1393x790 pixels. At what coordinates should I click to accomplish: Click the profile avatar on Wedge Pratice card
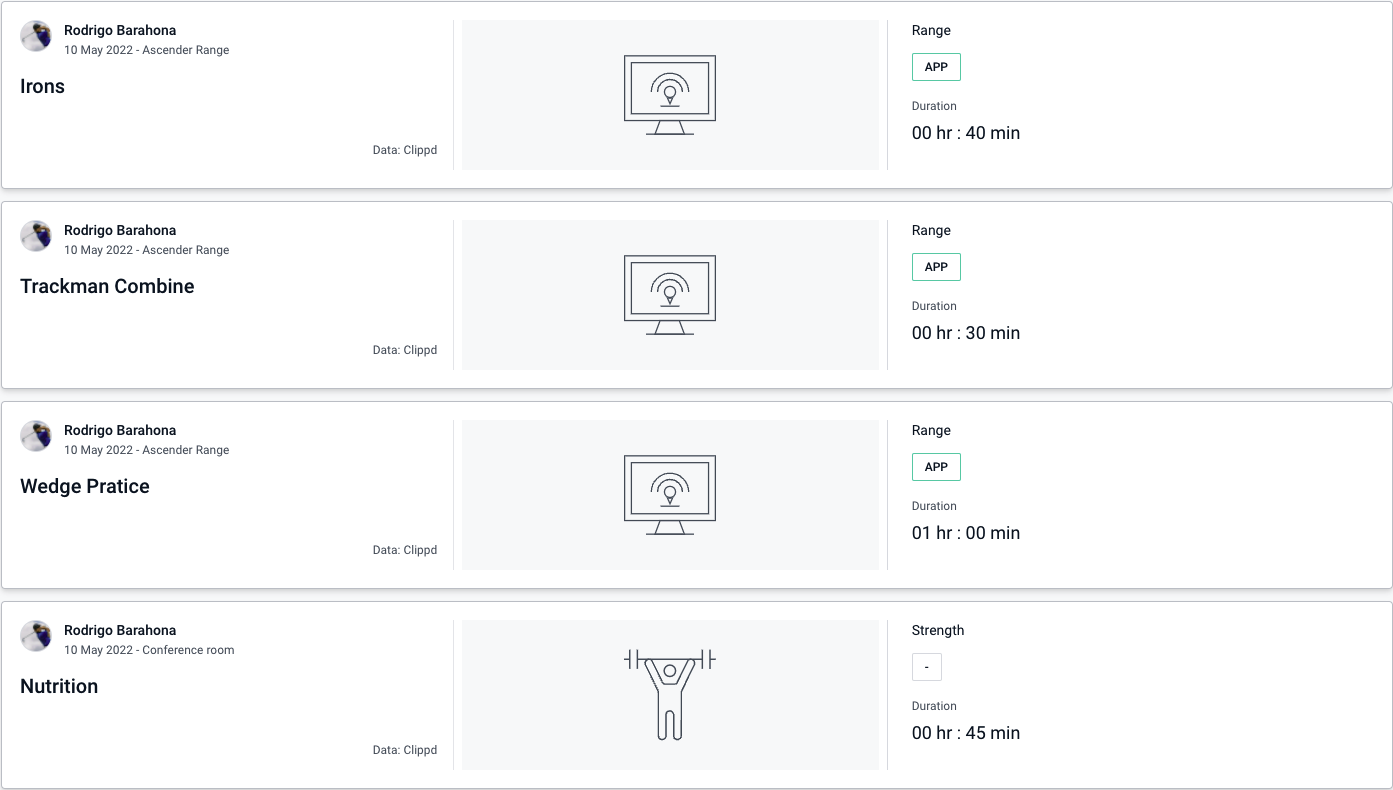(36, 436)
